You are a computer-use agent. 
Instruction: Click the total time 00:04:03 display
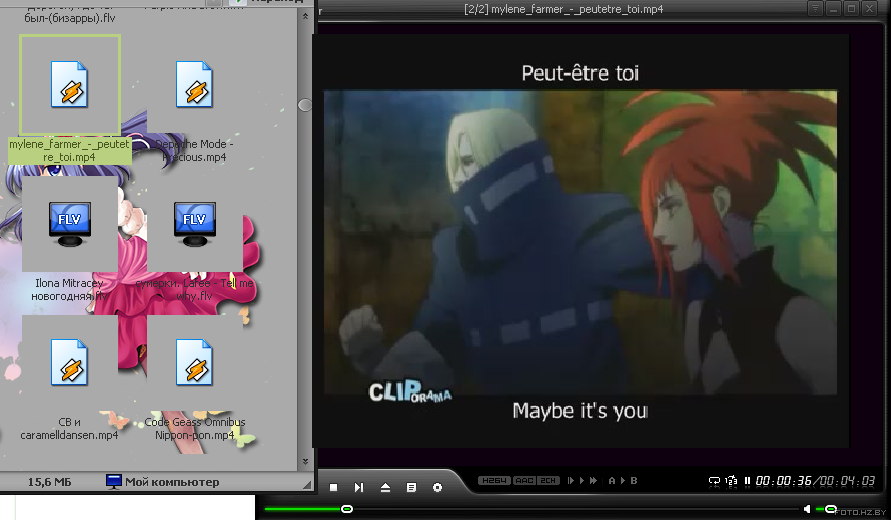point(847,481)
